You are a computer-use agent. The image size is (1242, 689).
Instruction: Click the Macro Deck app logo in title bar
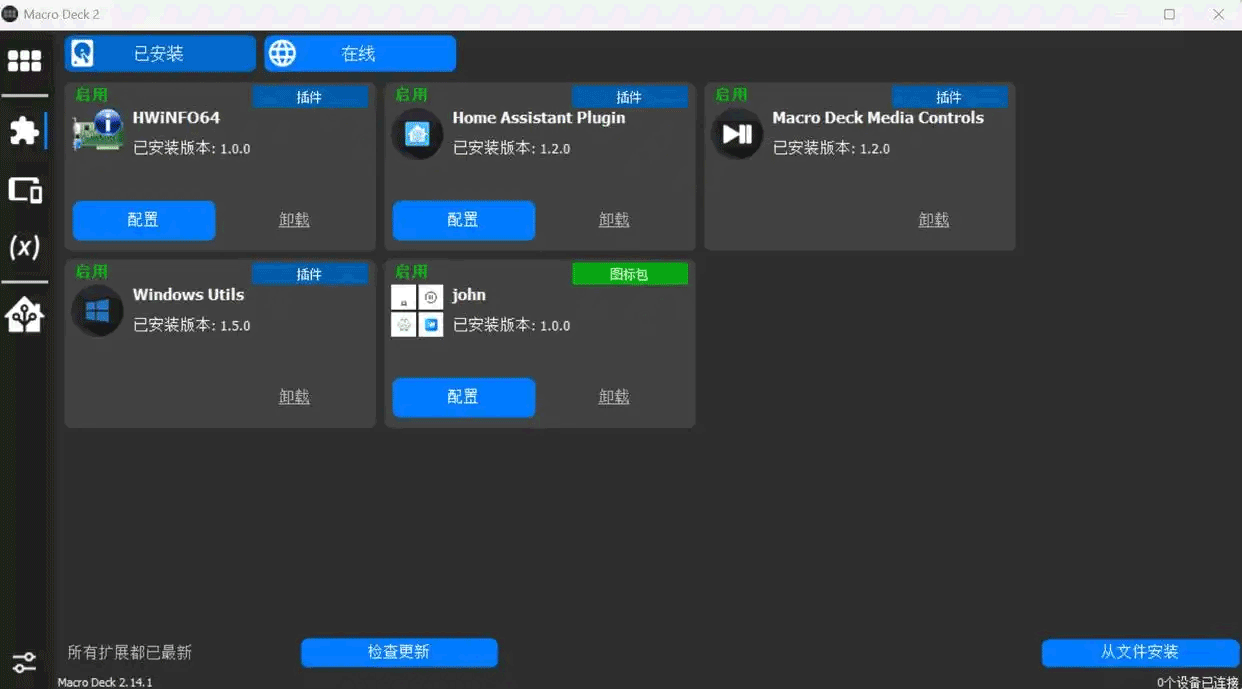(10, 14)
